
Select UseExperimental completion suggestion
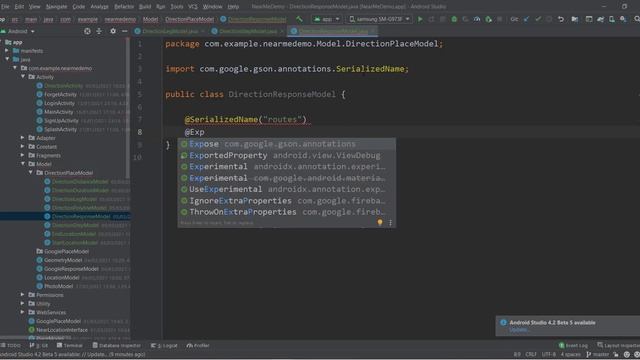pos(286,189)
